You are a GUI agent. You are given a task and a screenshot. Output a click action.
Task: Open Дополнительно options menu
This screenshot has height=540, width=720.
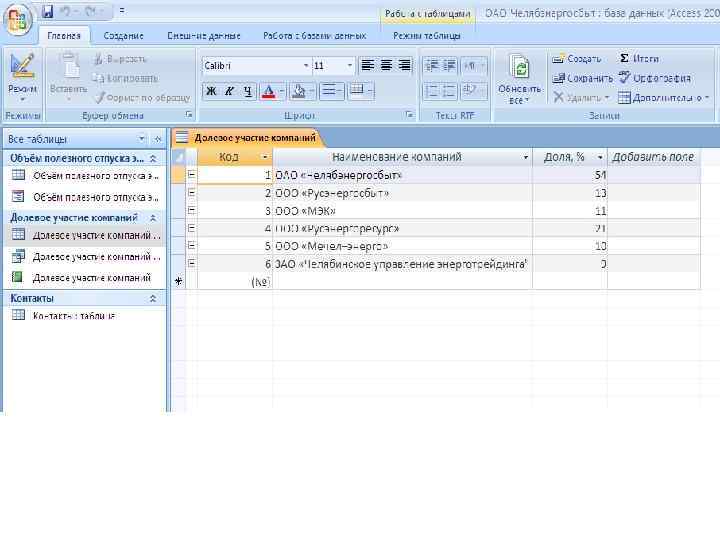(x=664, y=97)
